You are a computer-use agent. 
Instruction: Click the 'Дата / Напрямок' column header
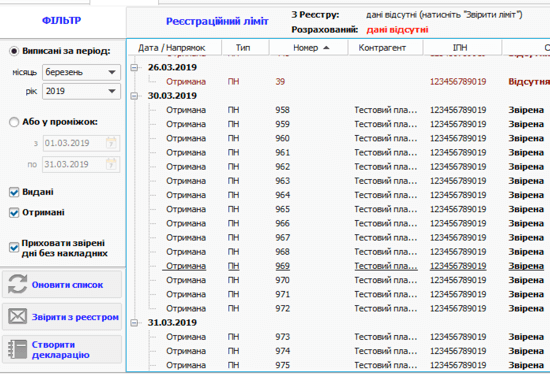tap(174, 48)
